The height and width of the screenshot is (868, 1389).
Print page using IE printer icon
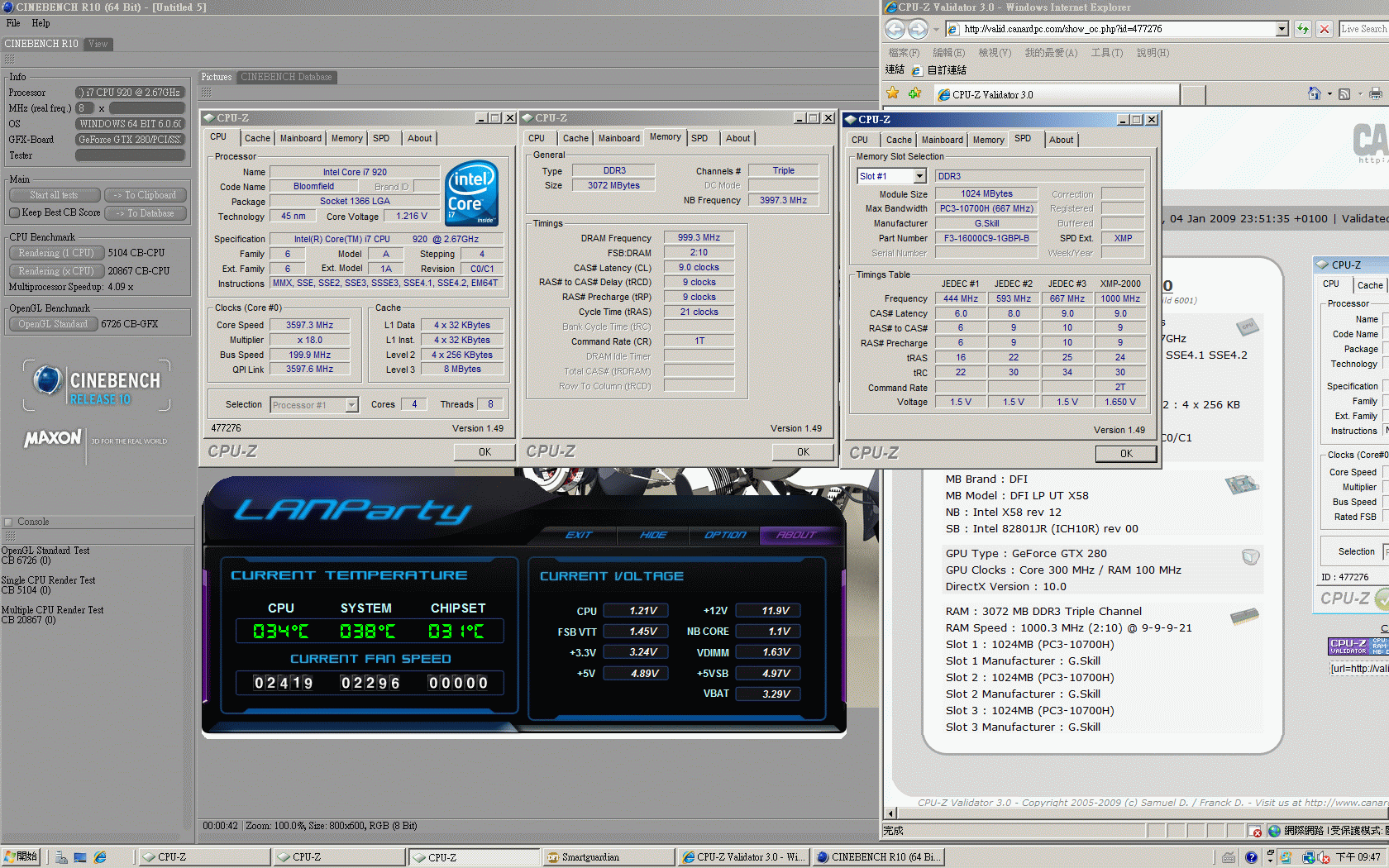1375,94
